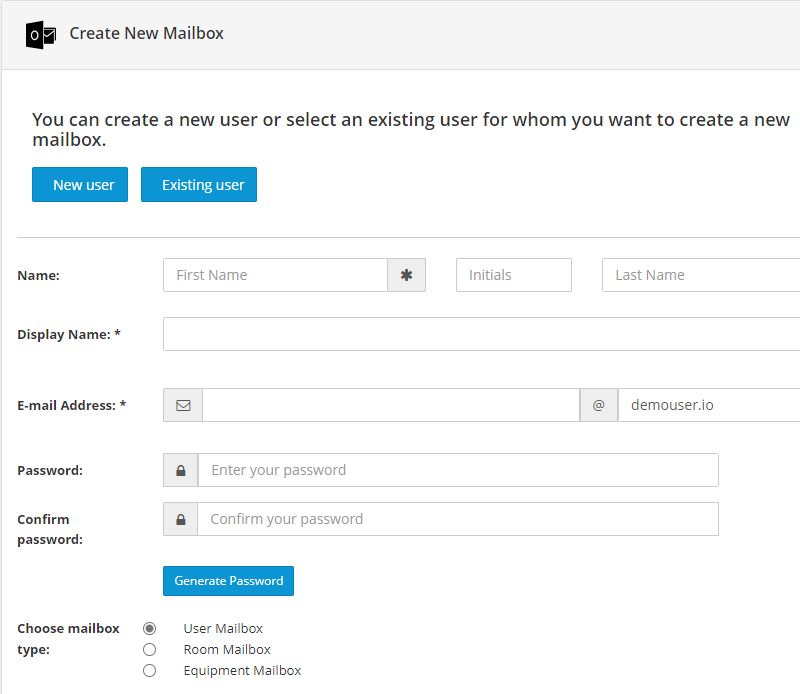
Task: Click the lock icon next to Password field
Action: pos(181,470)
